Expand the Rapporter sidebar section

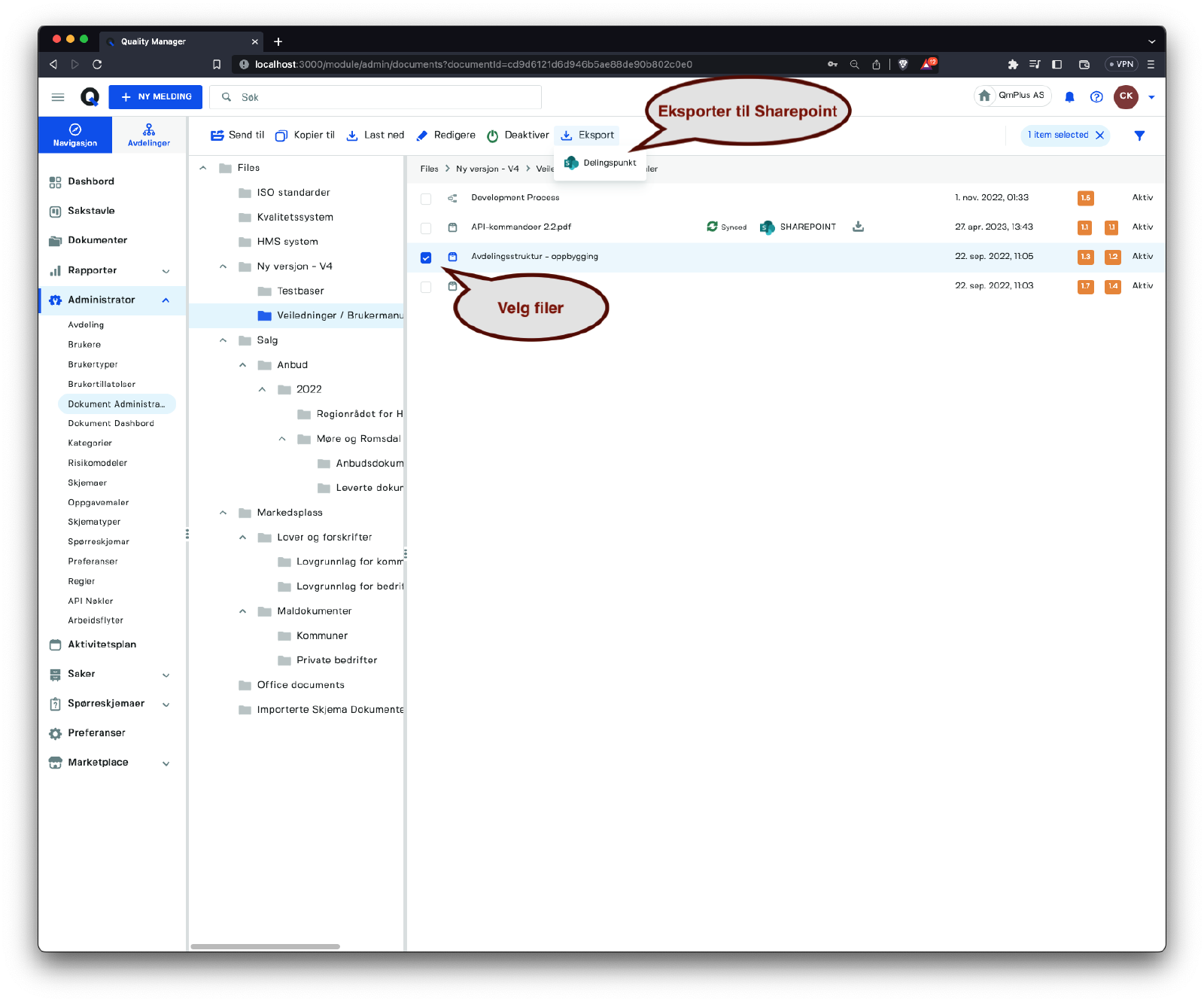click(166, 271)
